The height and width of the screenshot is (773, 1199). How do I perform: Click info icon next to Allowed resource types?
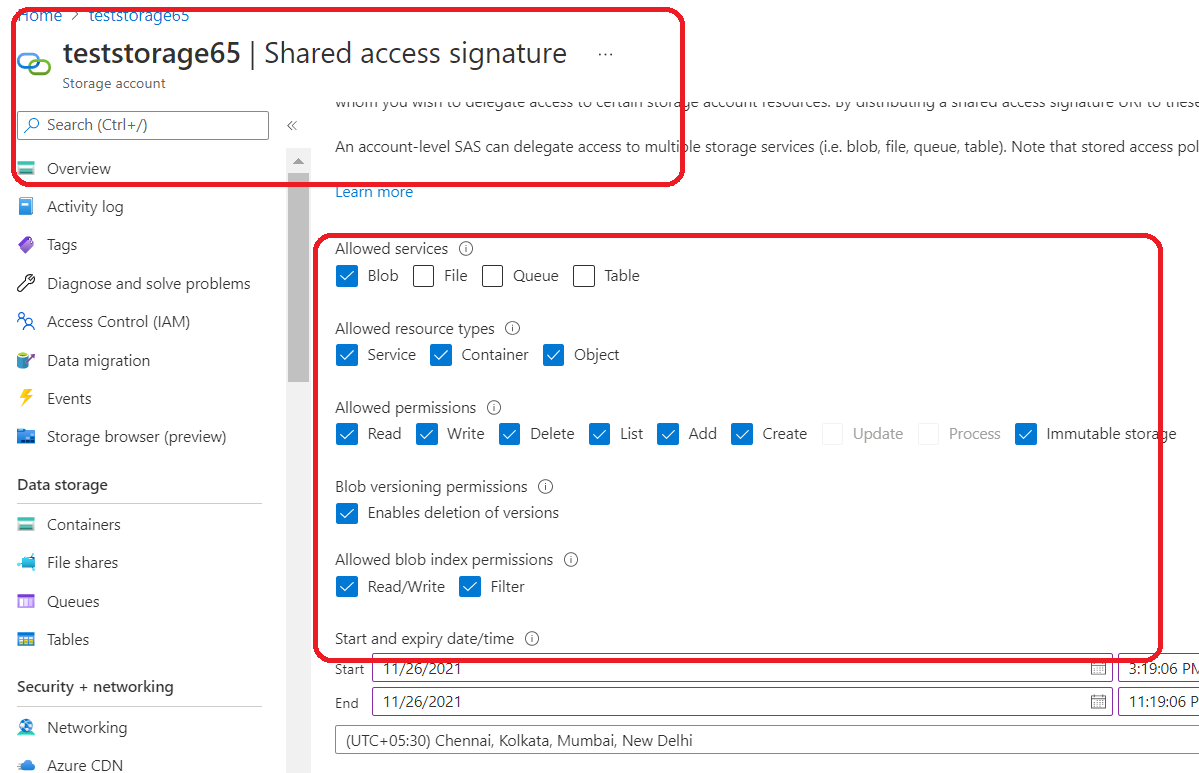pos(512,328)
